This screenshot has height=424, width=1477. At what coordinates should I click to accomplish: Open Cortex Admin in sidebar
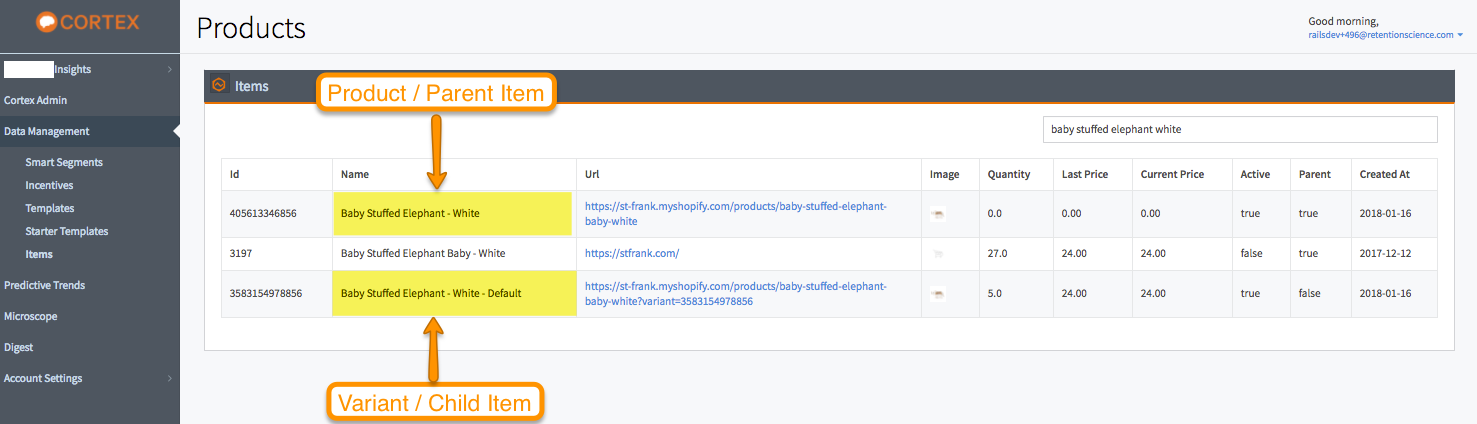(x=36, y=100)
